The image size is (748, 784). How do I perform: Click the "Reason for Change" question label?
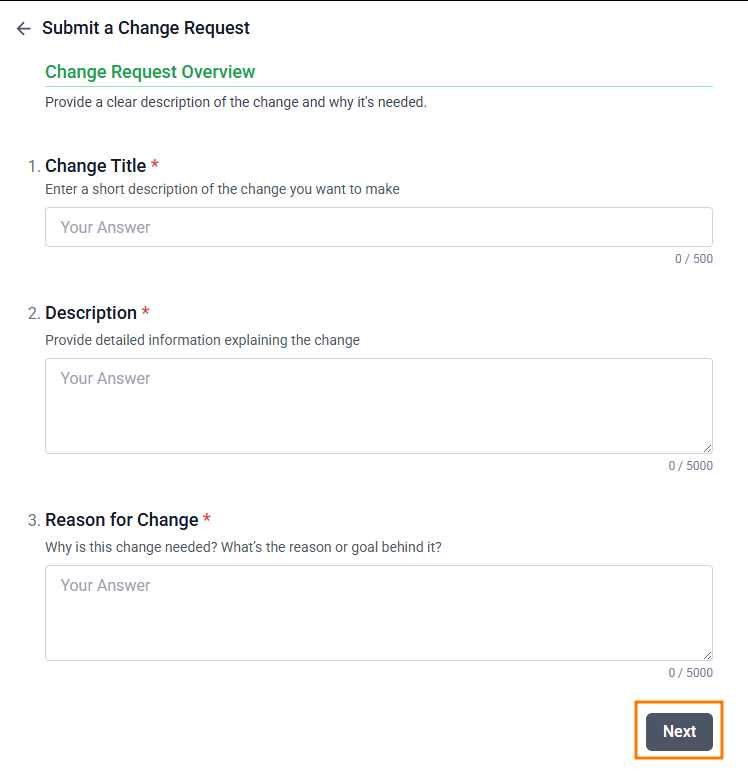click(x=122, y=520)
